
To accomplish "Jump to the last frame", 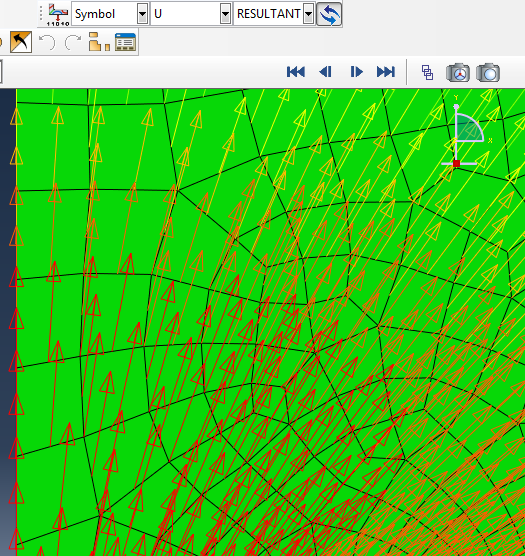I will pos(386,72).
